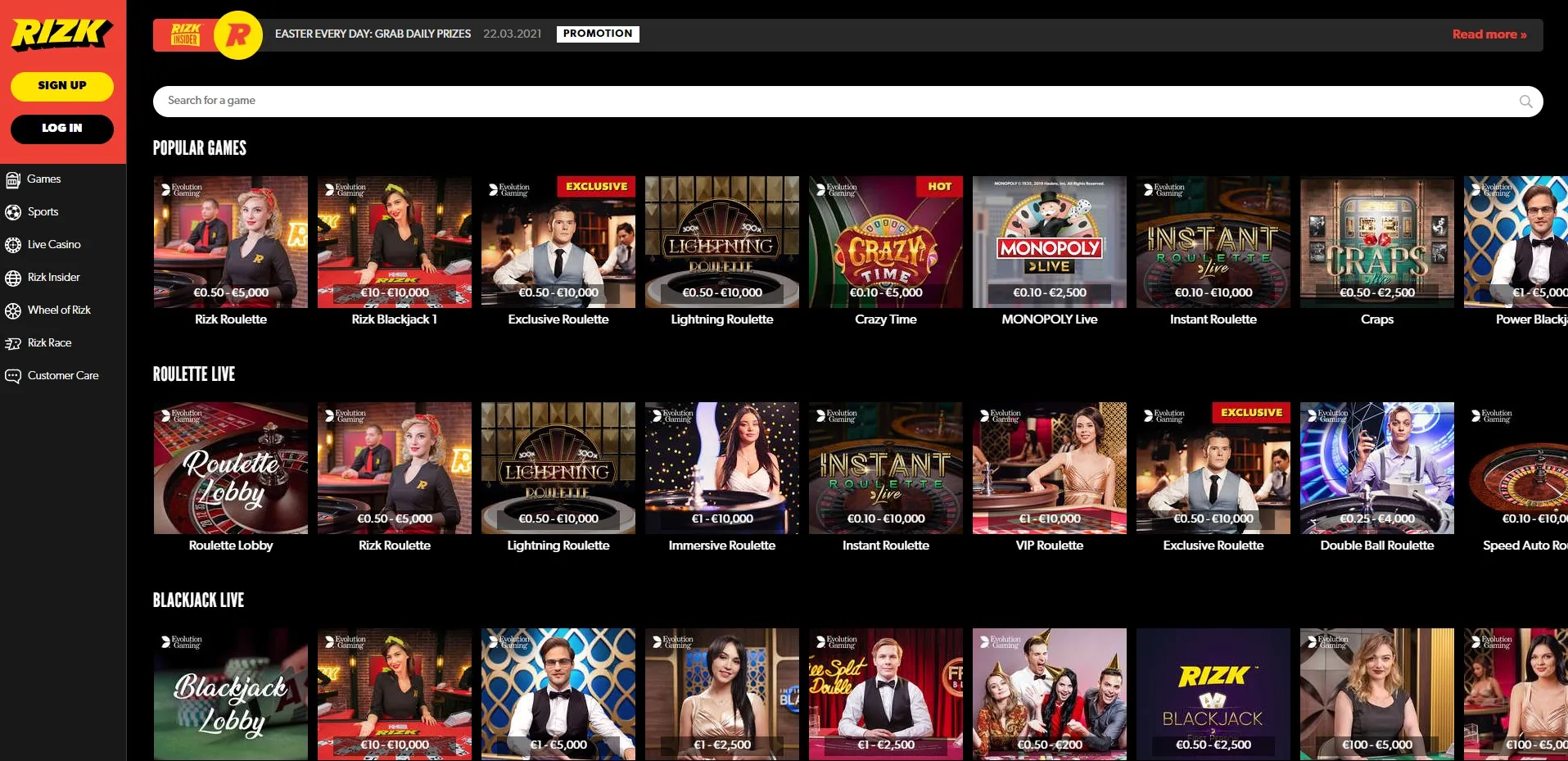
Task: Open the Read more promotion link
Action: click(1489, 34)
